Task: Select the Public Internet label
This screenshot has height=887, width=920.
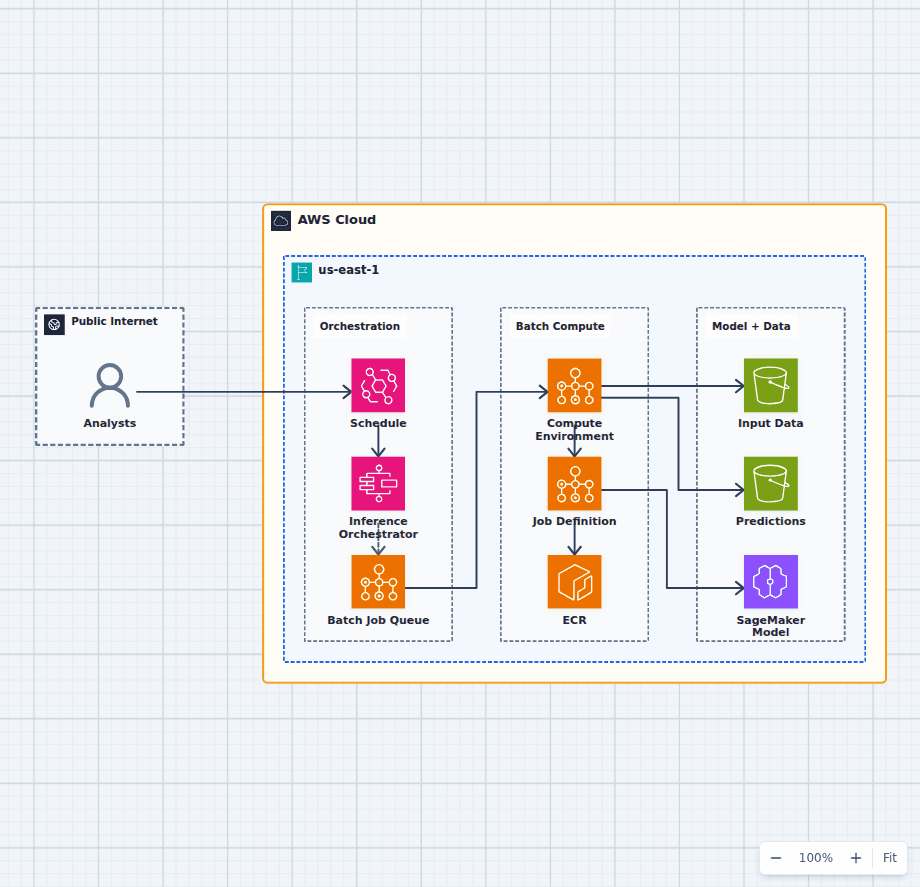Action: tap(114, 321)
